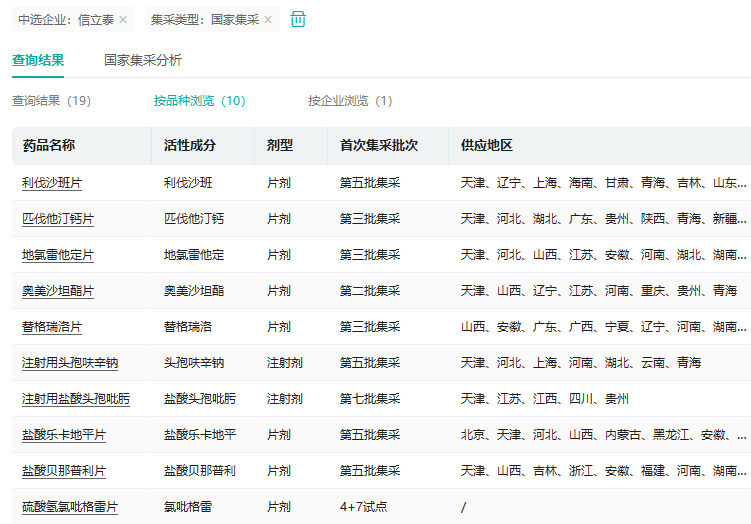Show 查询结果 (19) list view

[x=51, y=101]
